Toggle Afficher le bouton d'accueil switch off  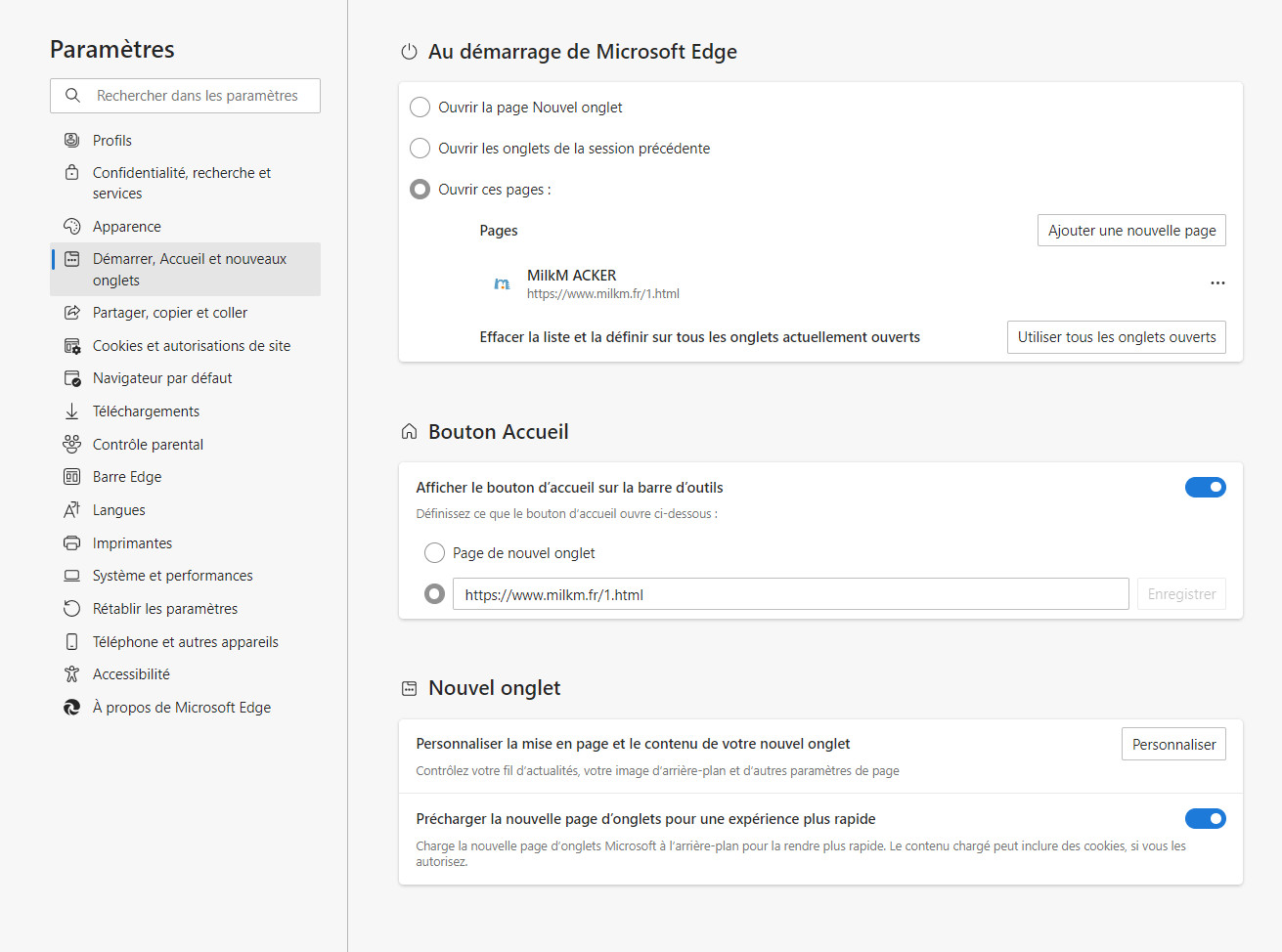1206,487
